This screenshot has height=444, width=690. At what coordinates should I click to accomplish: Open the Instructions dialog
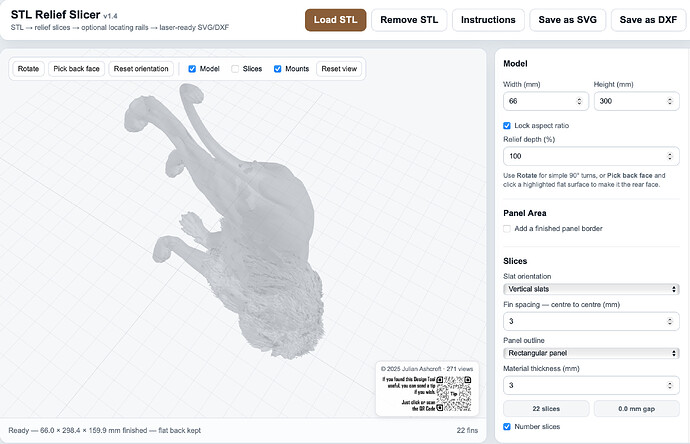pos(488,20)
